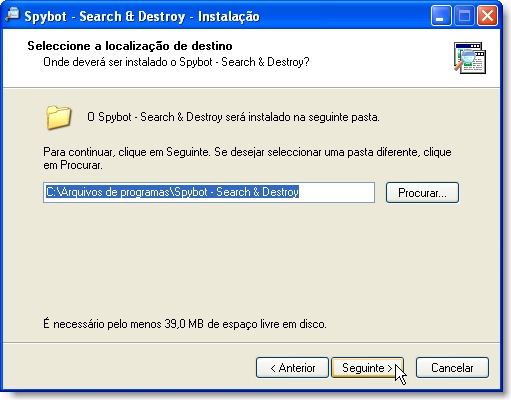Click the maximize button in the title bar
Screen dimensions: 511x400
(464, 16)
